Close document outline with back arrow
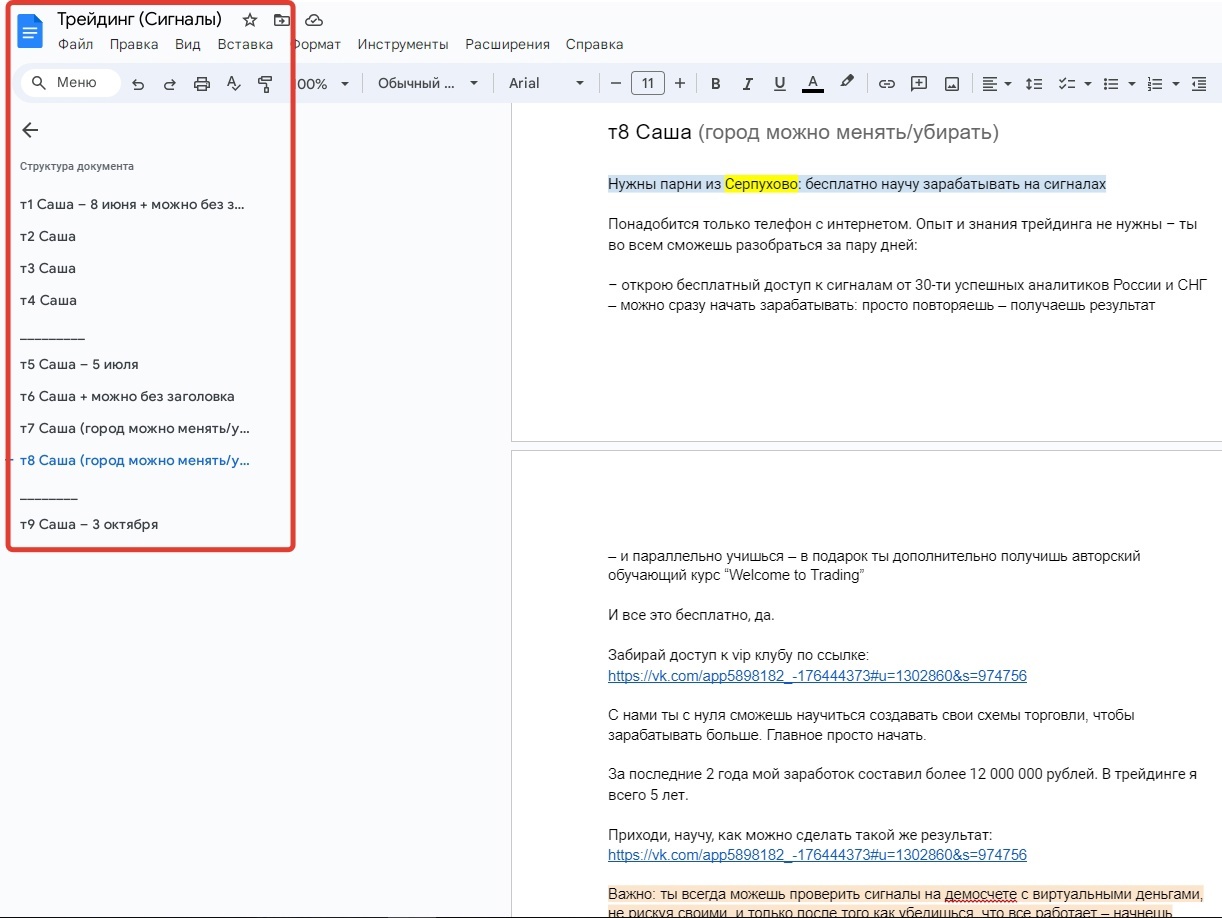1222x918 pixels. pyautogui.click(x=30, y=130)
